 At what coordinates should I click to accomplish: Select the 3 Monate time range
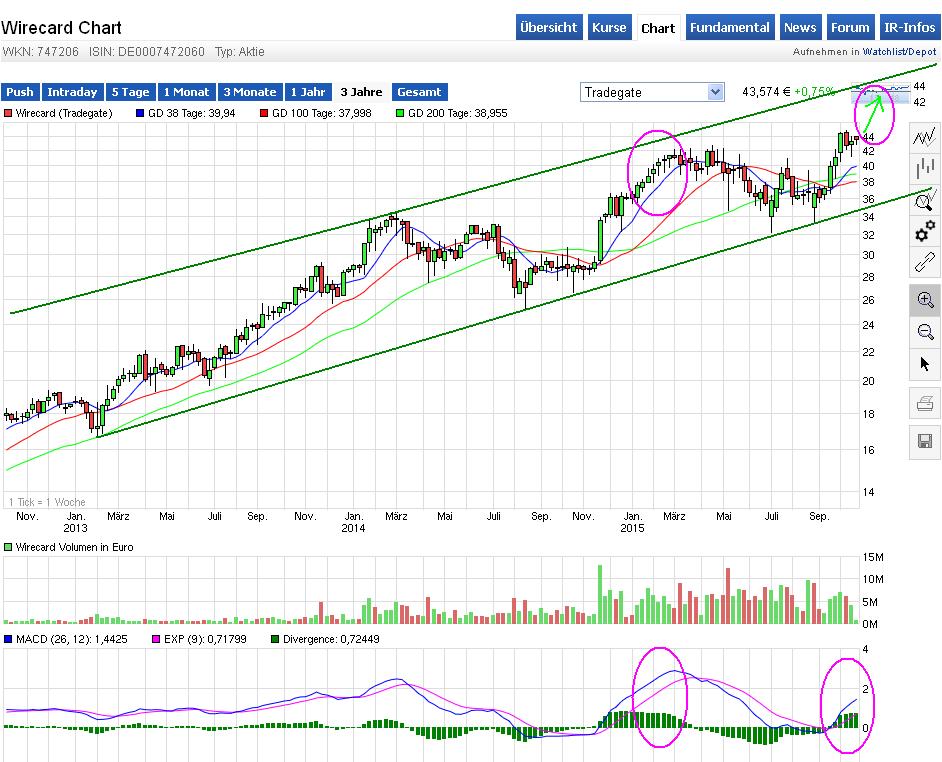click(x=250, y=92)
